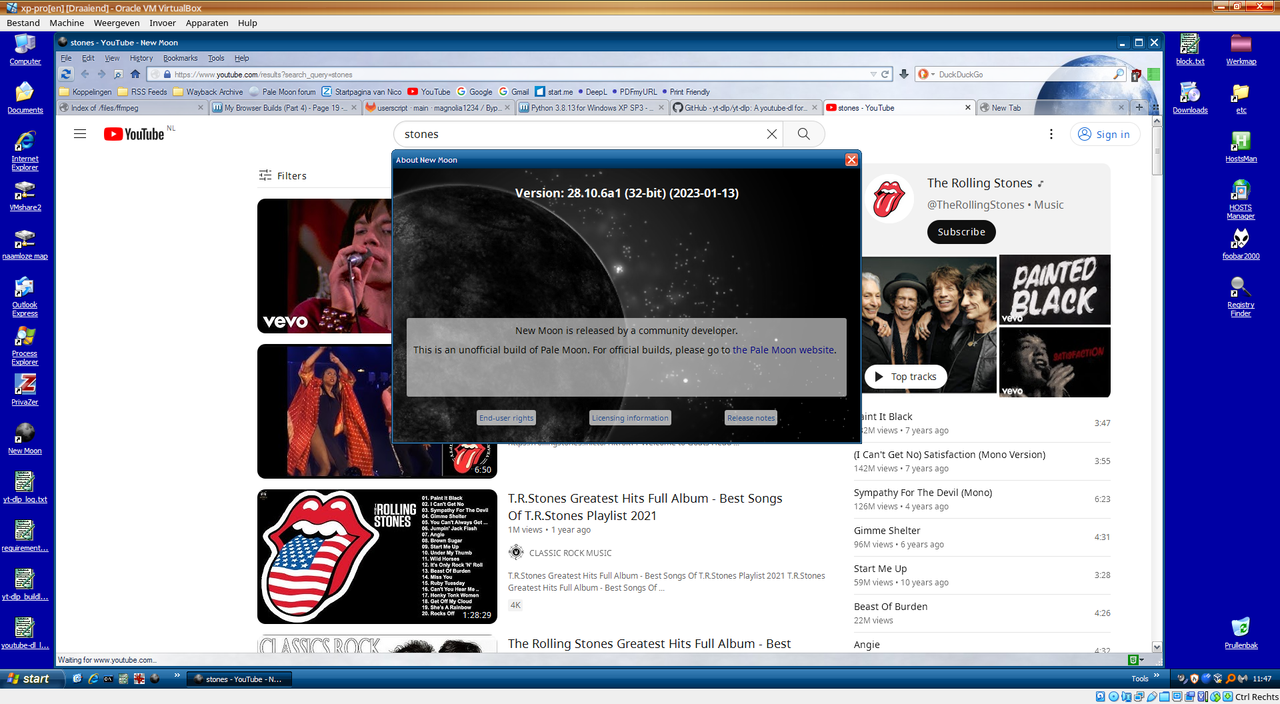Open Process Explorer desktop icon
Screen dimensions: 1280x704
pyautogui.click(x=25, y=345)
